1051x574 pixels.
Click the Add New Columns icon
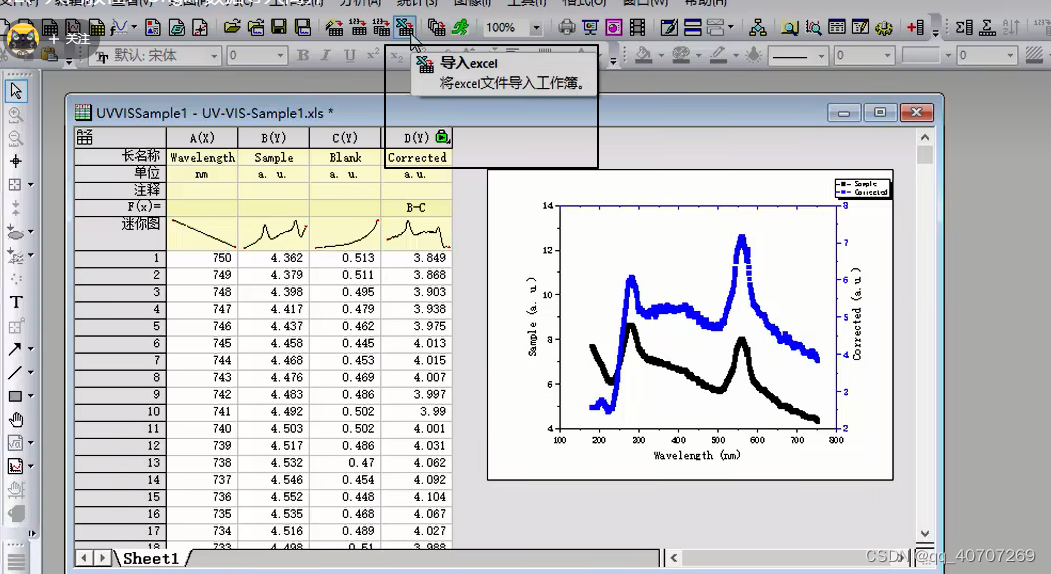click(915, 27)
